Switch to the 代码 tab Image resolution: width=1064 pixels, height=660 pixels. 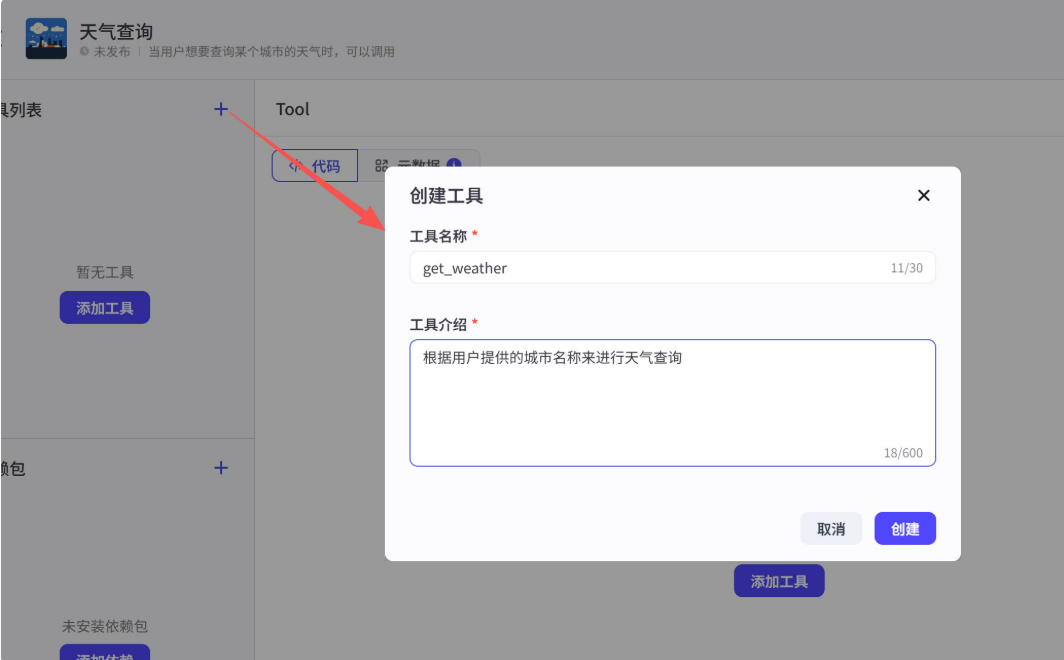click(x=315, y=166)
